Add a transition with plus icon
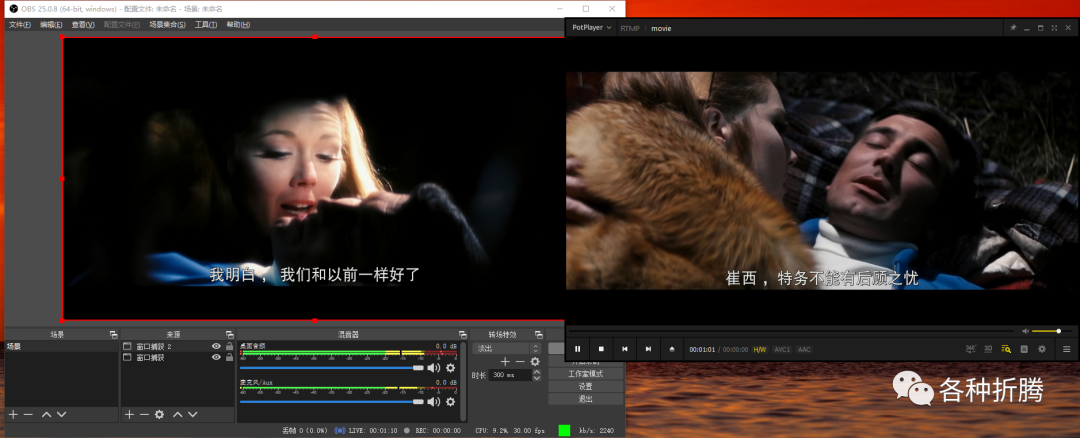The image size is (1080, 438). (x=505, y=362)
